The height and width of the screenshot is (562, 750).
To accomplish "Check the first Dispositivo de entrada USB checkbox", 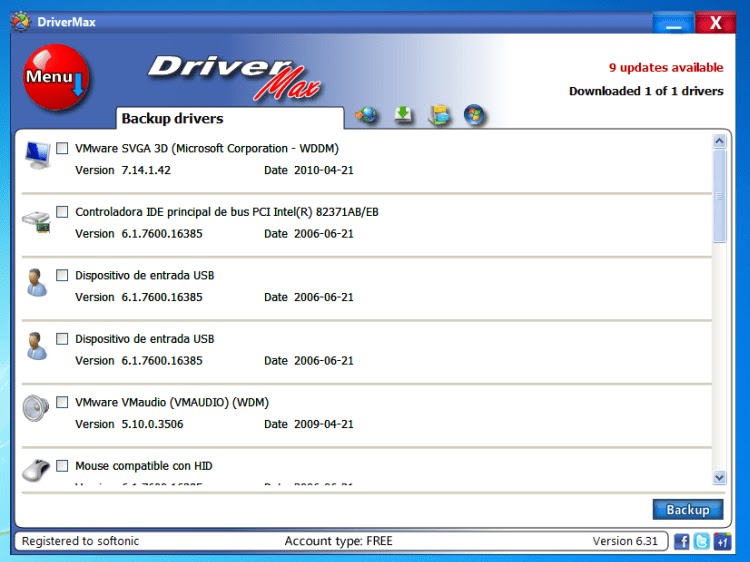I will (62, 275).
